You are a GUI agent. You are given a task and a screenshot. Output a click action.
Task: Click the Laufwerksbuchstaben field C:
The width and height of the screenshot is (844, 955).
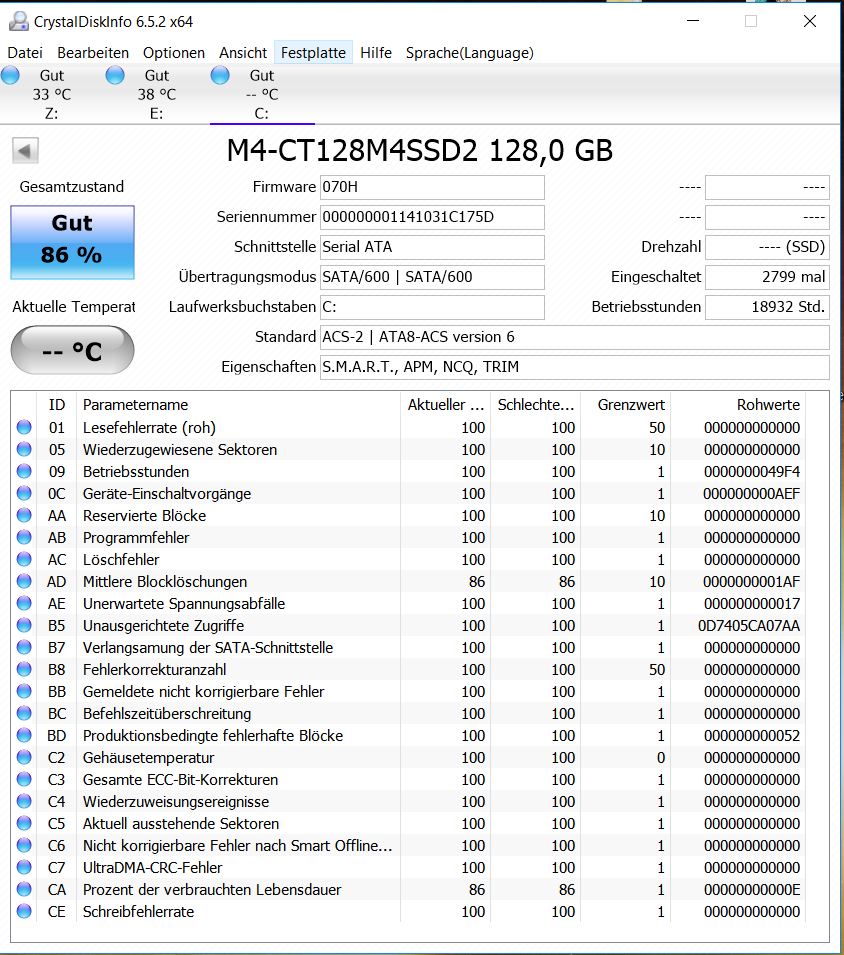point(432,307)
